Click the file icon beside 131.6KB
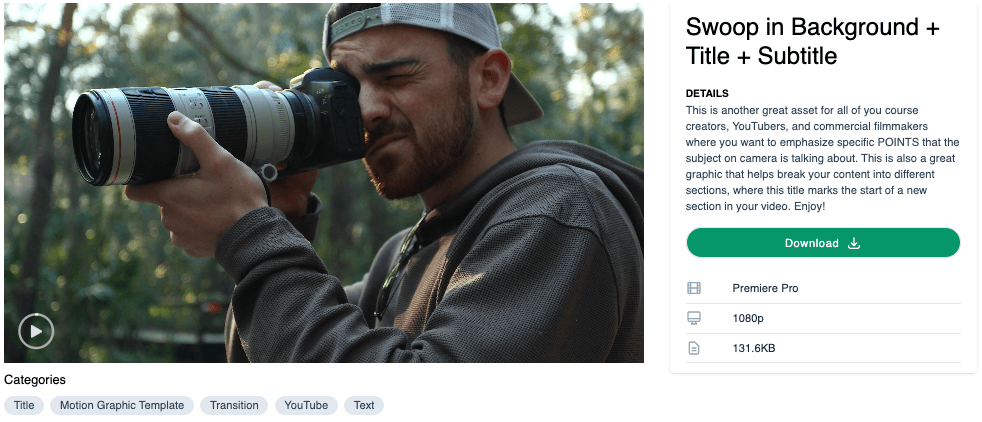982x422 pixels. [694, 348]
